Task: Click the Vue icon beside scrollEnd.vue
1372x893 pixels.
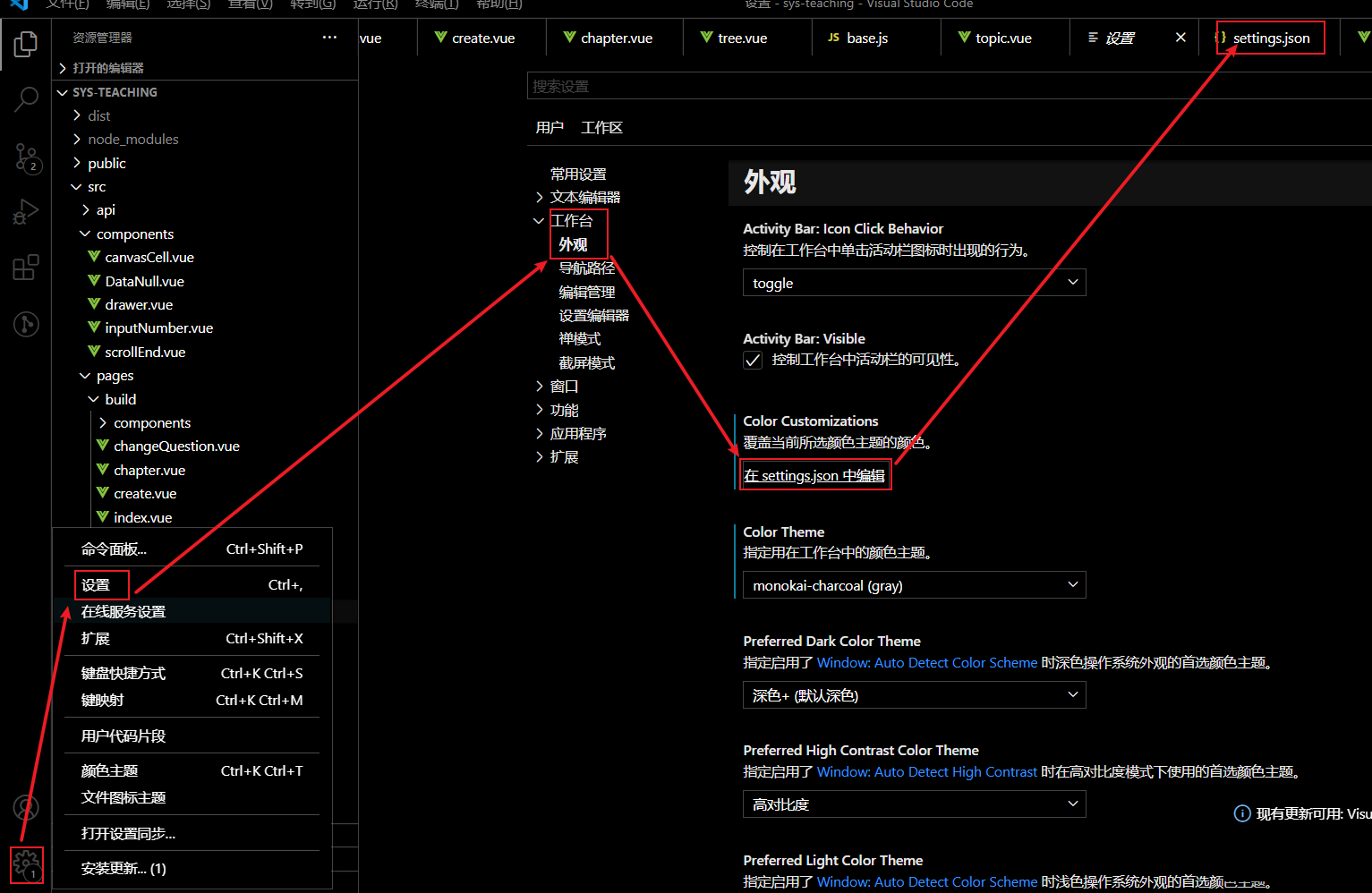Action: [x=94, y=352]
